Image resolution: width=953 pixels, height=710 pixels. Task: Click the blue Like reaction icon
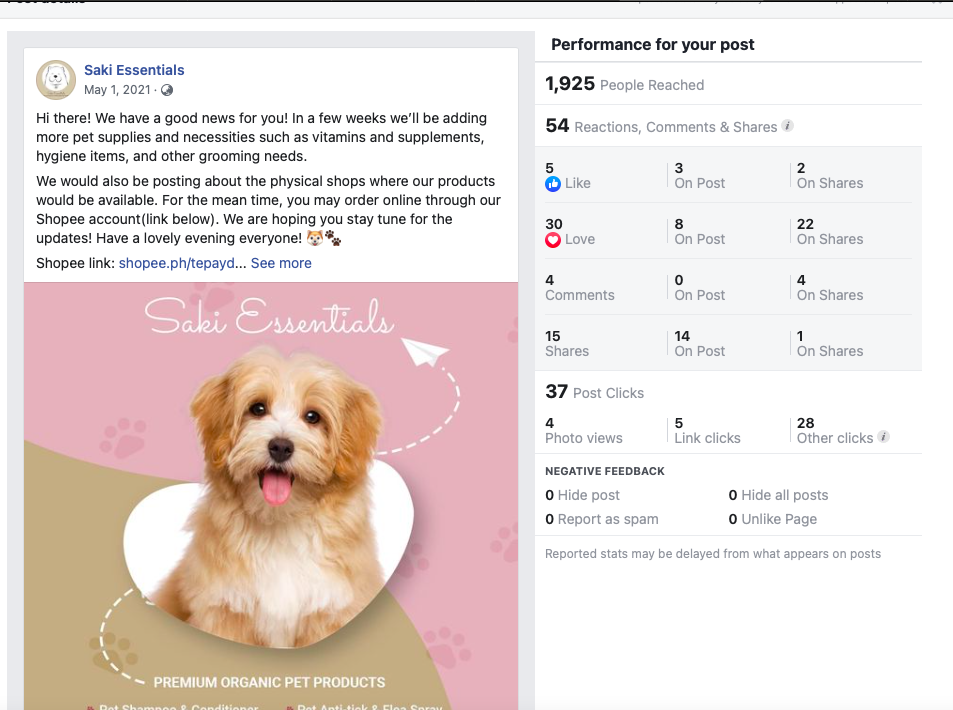pyautogui.click(x=552, y=184)
